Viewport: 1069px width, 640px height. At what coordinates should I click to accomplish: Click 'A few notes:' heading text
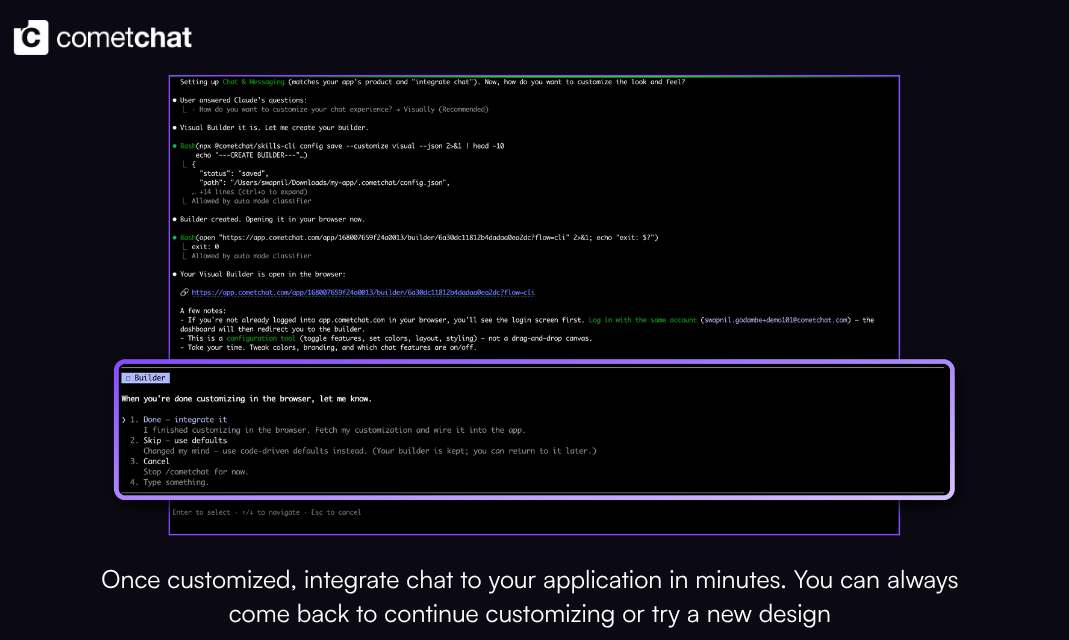203,311
